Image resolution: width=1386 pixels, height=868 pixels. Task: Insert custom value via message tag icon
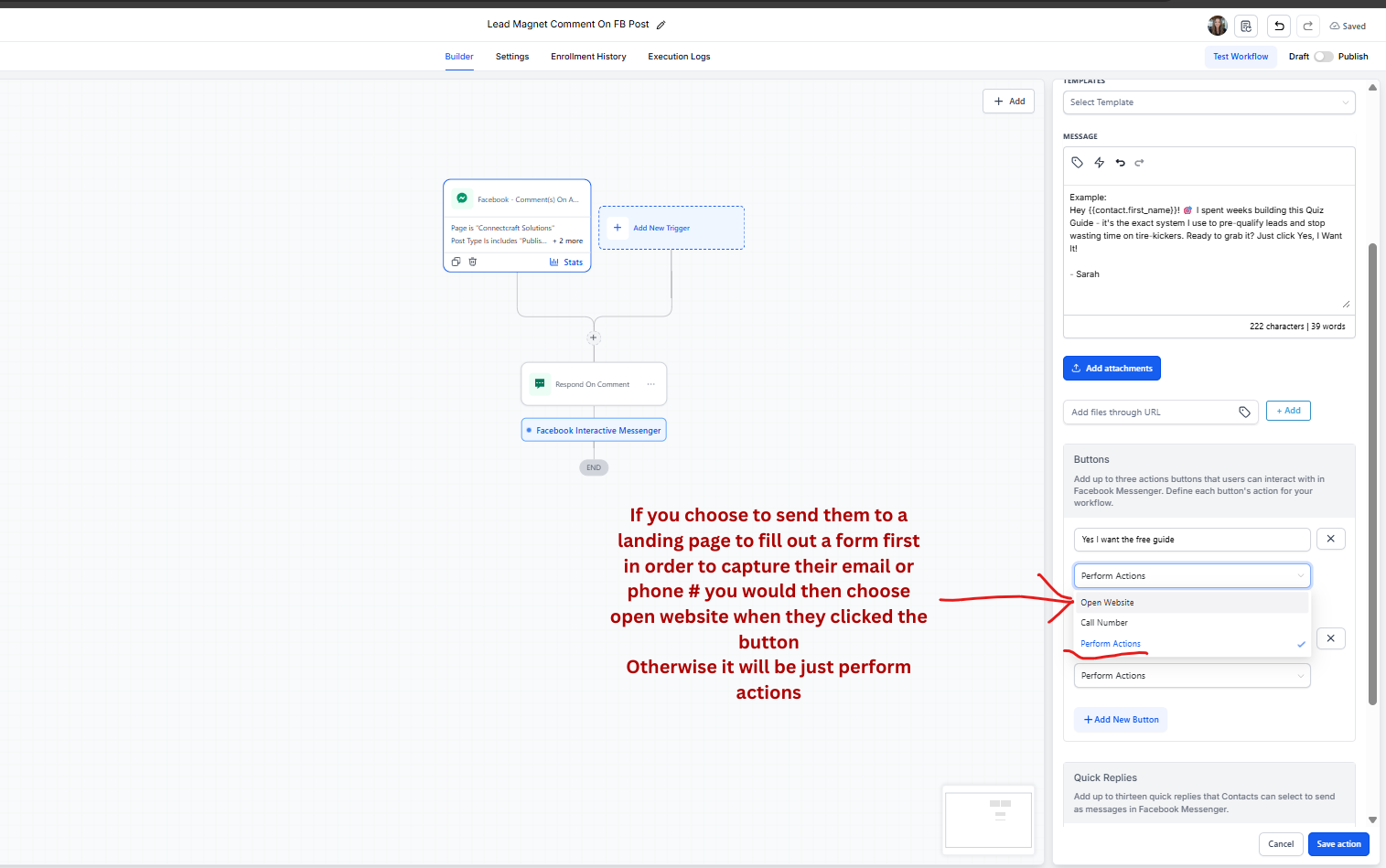(1078, 163)
